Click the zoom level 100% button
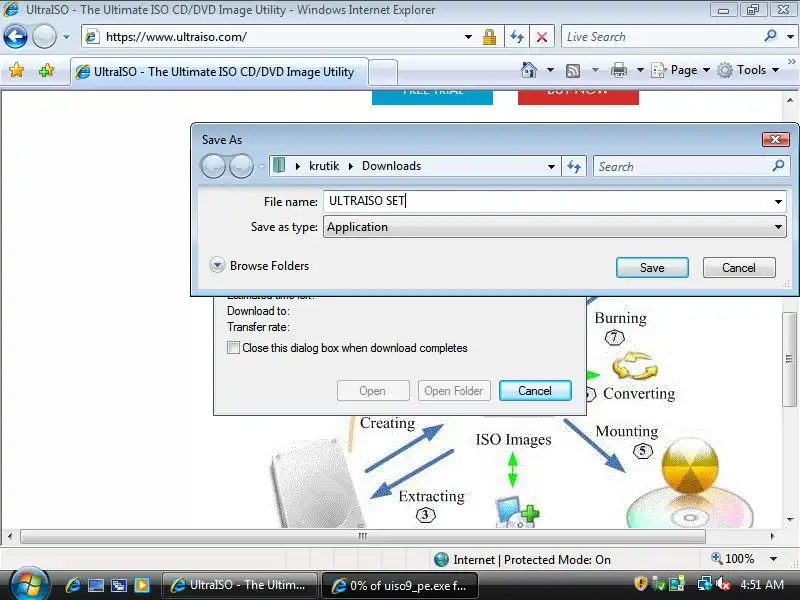Viewport: 800px width, 600px height. click(734, 559)
